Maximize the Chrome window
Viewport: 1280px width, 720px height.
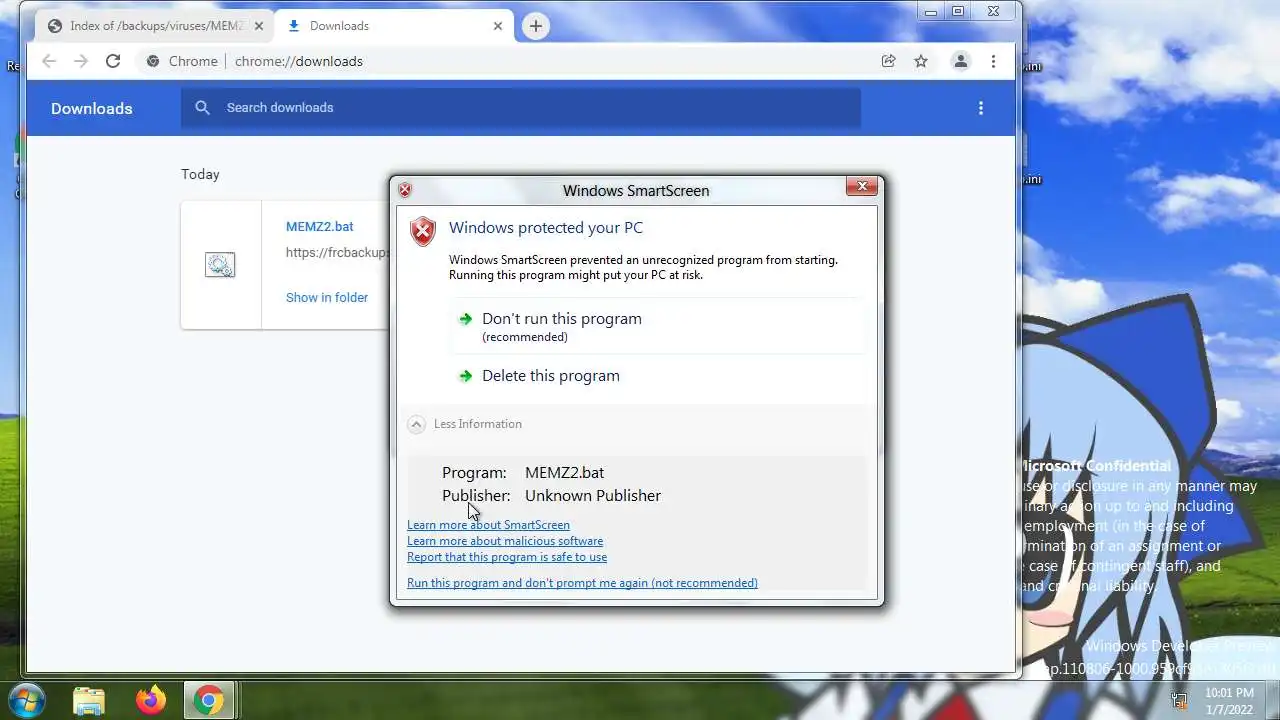958,12
